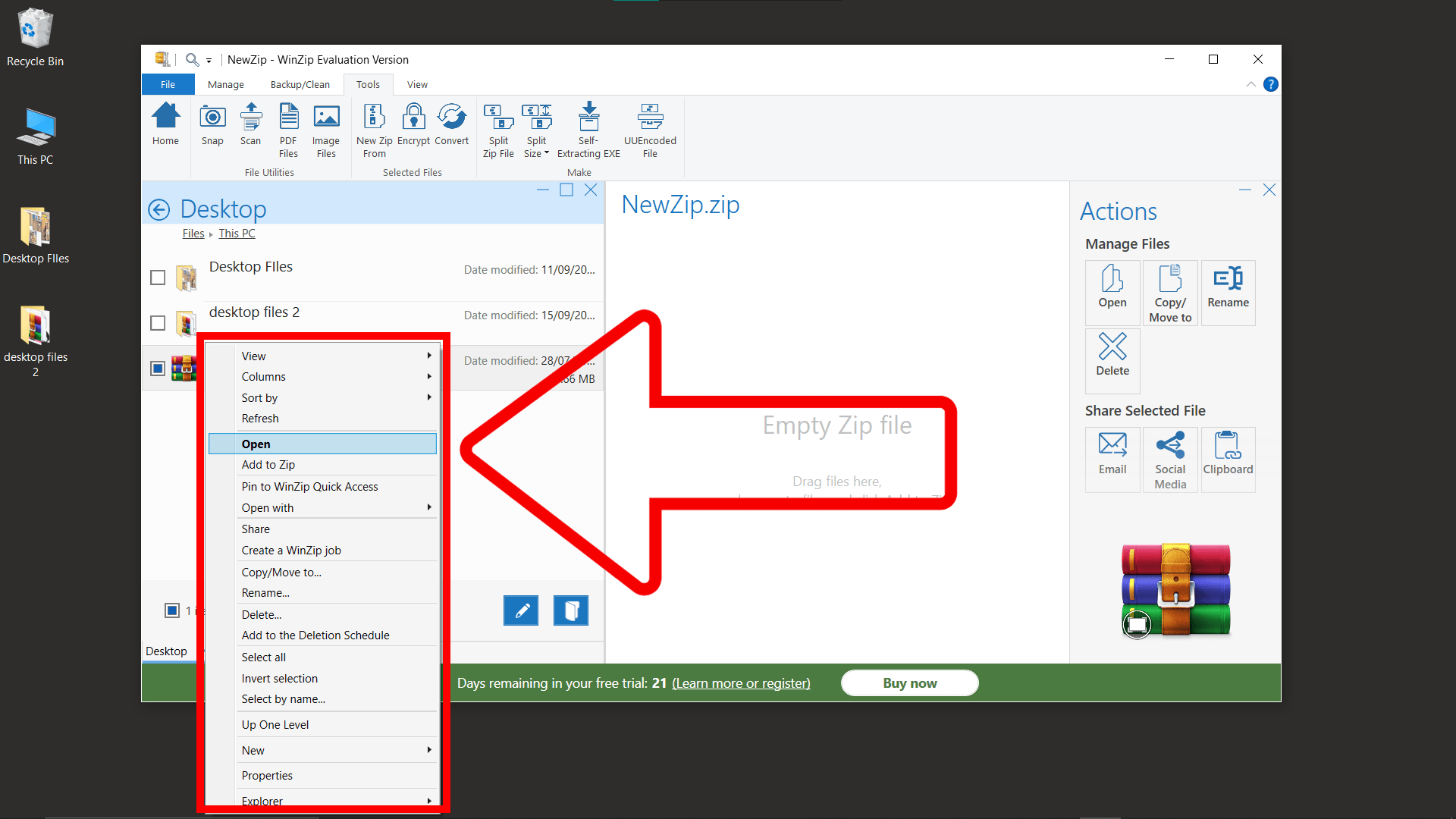Viewport: 1456px width, 819px height.
Task: Click the Social Media share icon
Action: pyautogui.click(x=1170, y=459)
